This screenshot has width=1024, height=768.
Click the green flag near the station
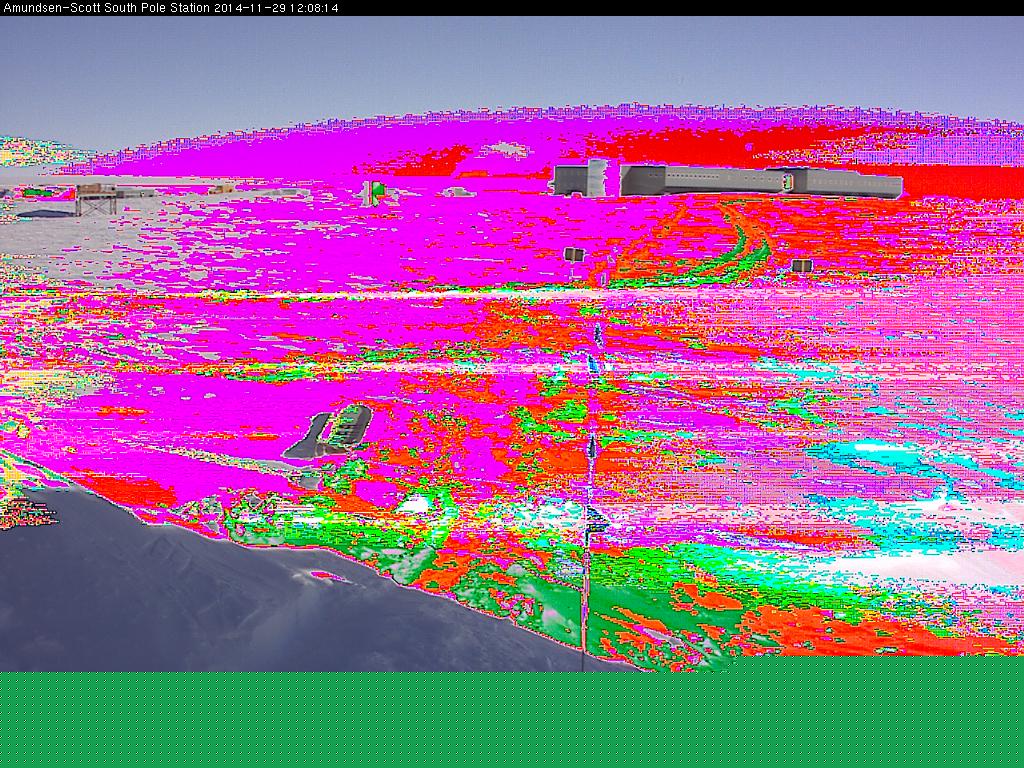pos(376,191)
